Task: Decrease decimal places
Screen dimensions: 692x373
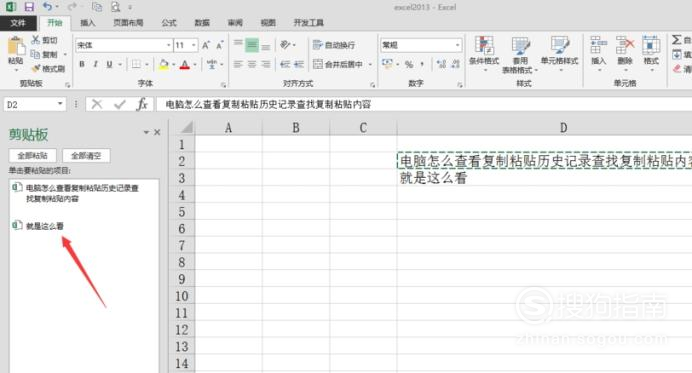Action: [455, 64]
